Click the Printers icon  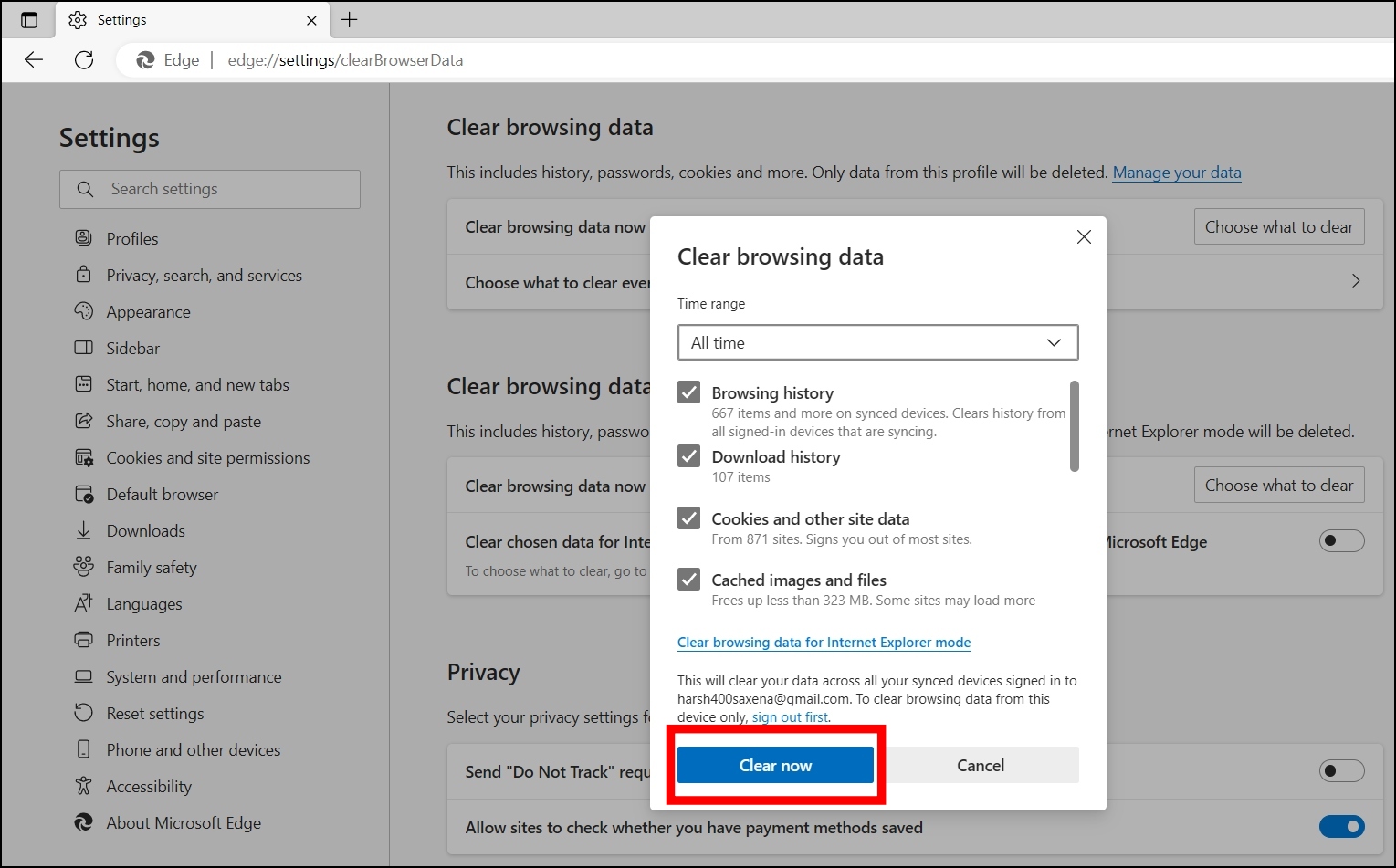[83, 640]
